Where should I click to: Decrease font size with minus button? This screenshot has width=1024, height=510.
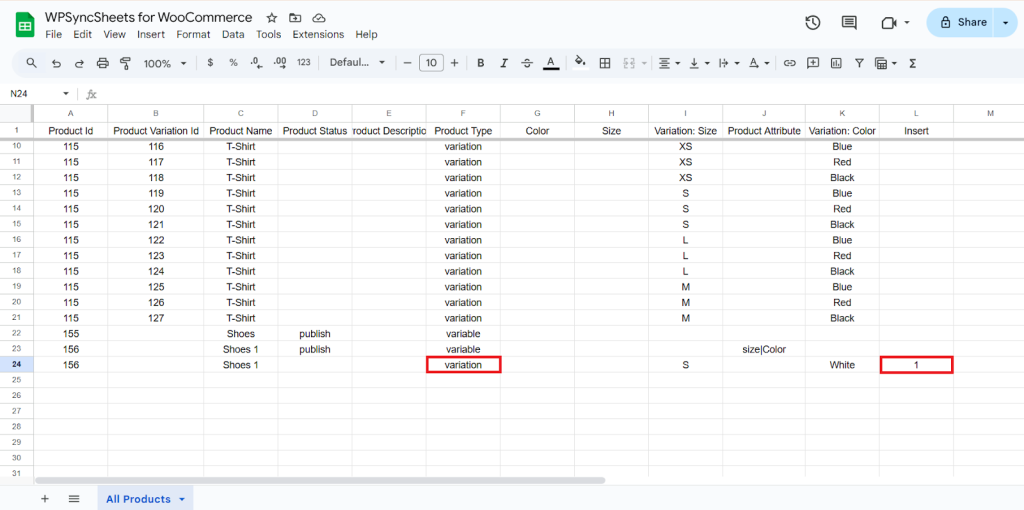(x=408, y=63)
